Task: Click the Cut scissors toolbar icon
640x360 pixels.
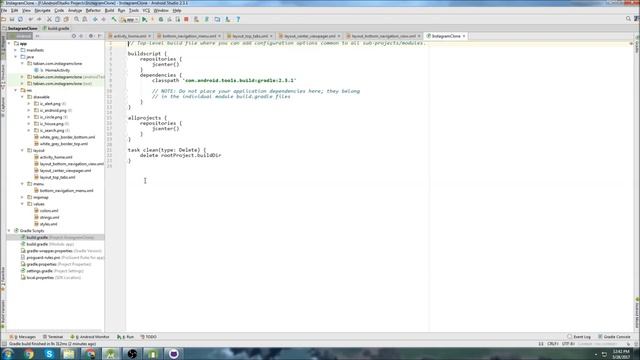Action: point(49,19)
